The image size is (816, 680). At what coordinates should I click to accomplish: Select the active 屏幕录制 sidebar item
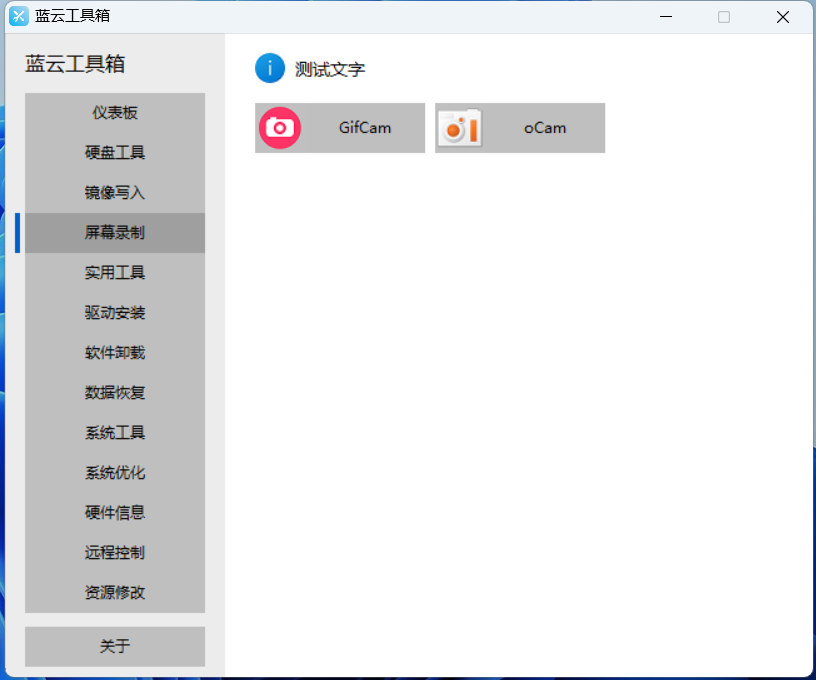[x=115, y=233]
